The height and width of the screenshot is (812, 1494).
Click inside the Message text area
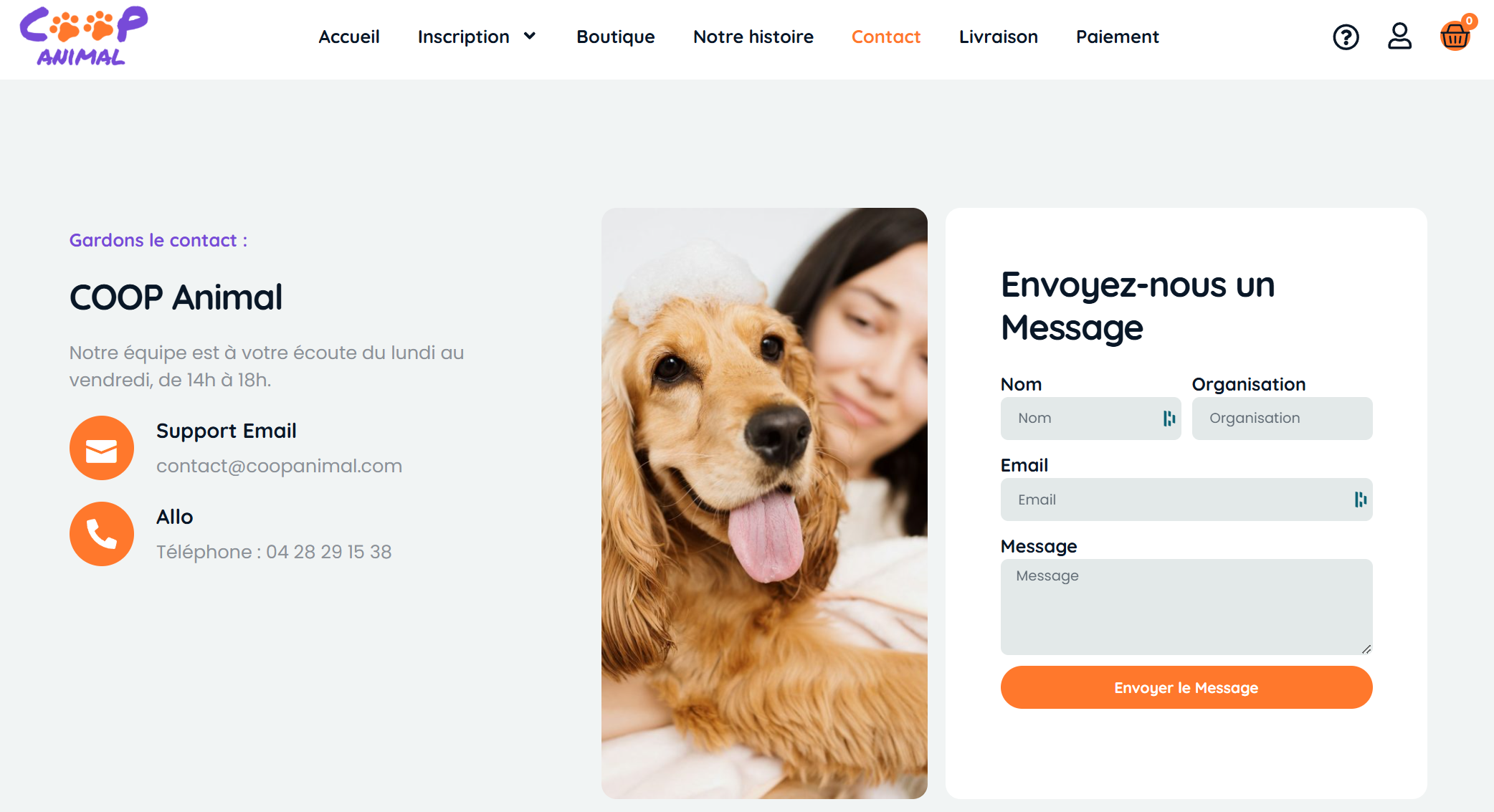point(1186,607)
